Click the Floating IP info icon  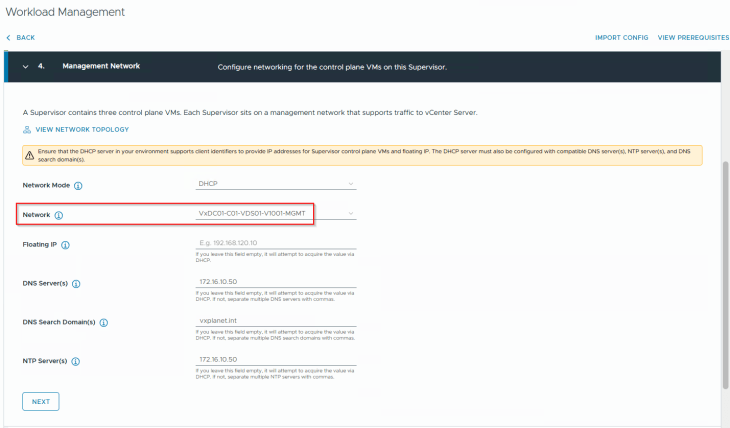[x=65, y=244]
